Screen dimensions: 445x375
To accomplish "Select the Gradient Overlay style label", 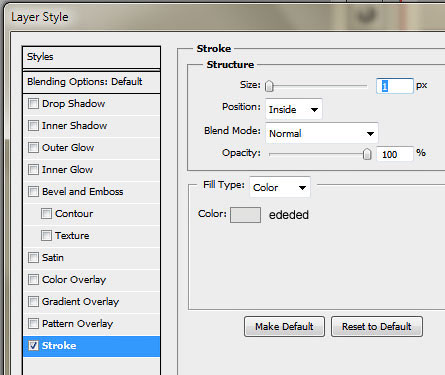I will [x=80, y=302].
